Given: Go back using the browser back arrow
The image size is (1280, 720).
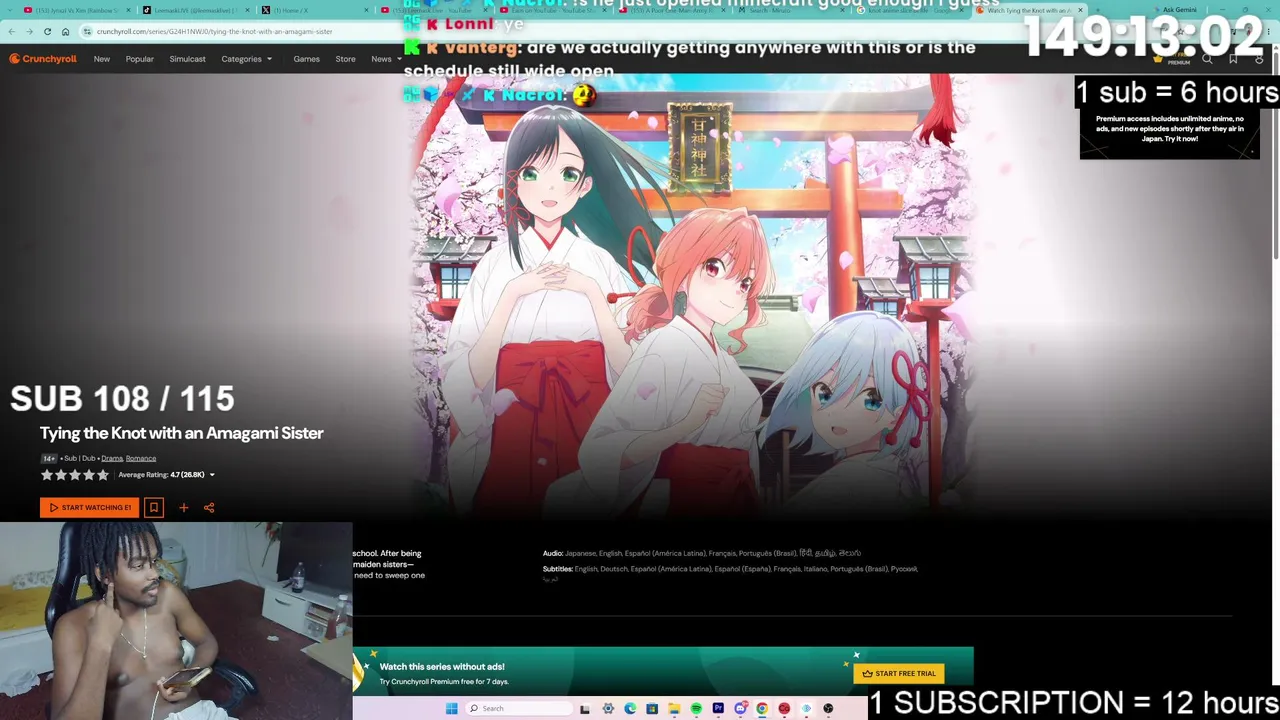Looking at the screenshot, I should click(11, 31).
